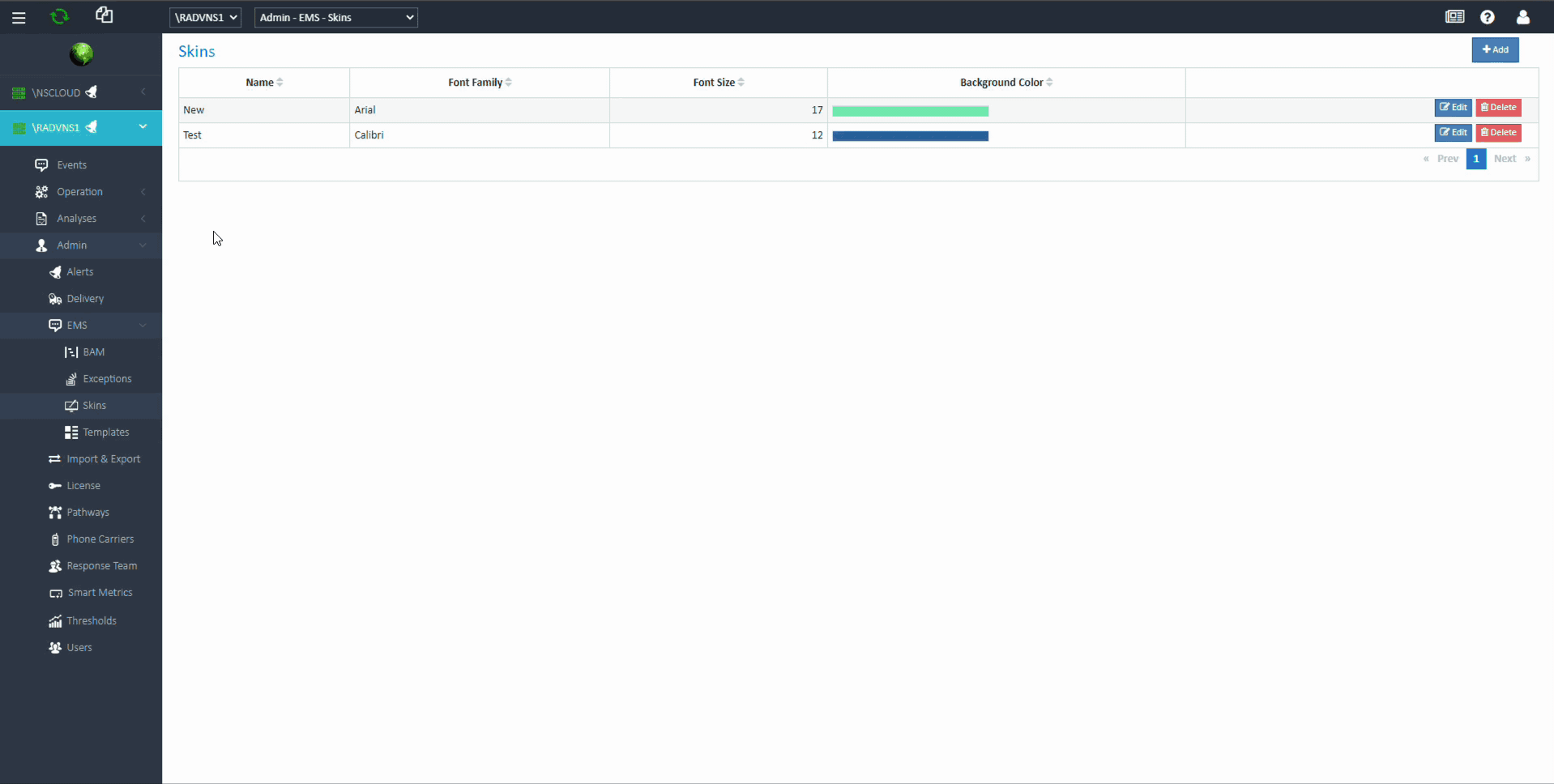Expand the Analyses menu chevron

pos(143,219)
